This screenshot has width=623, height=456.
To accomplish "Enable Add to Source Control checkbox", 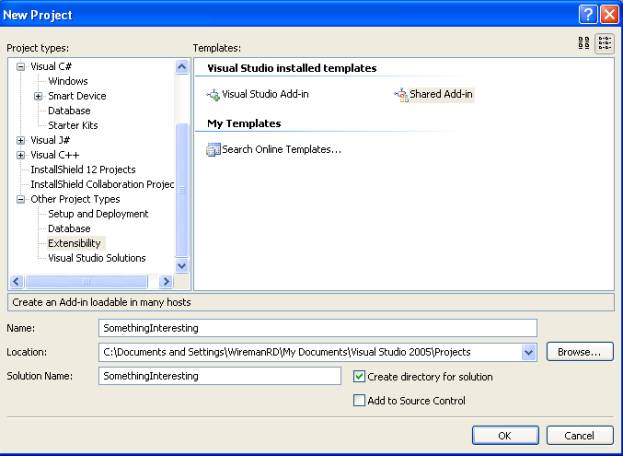I will (x=359, y=400).
